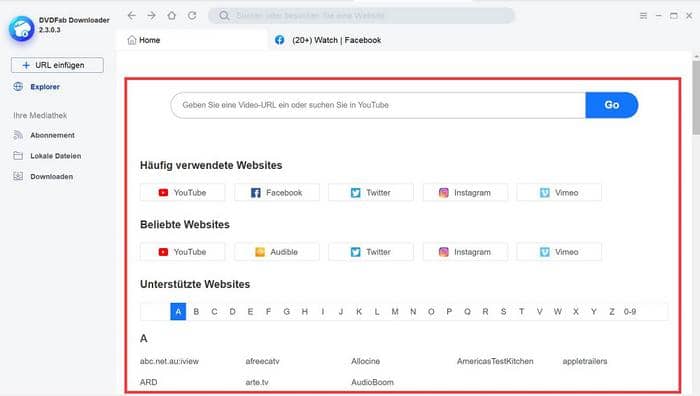Open YouTube under Beliebte Websites
The width and height of the screenshot is (700, 396).
[x=183, y=252]
